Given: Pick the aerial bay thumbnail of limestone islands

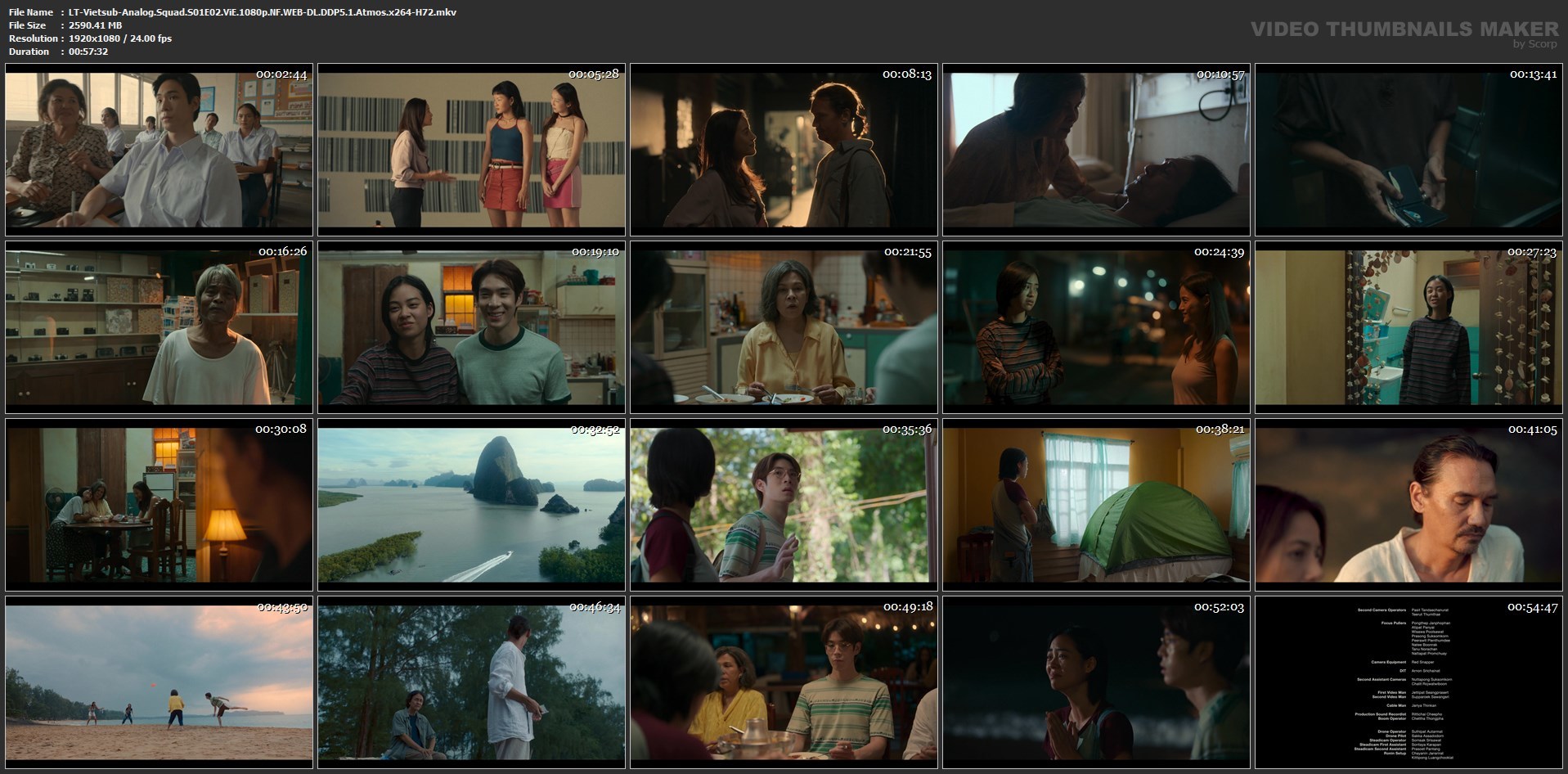Looking at the screenshot, I should [x=471, y=505].
